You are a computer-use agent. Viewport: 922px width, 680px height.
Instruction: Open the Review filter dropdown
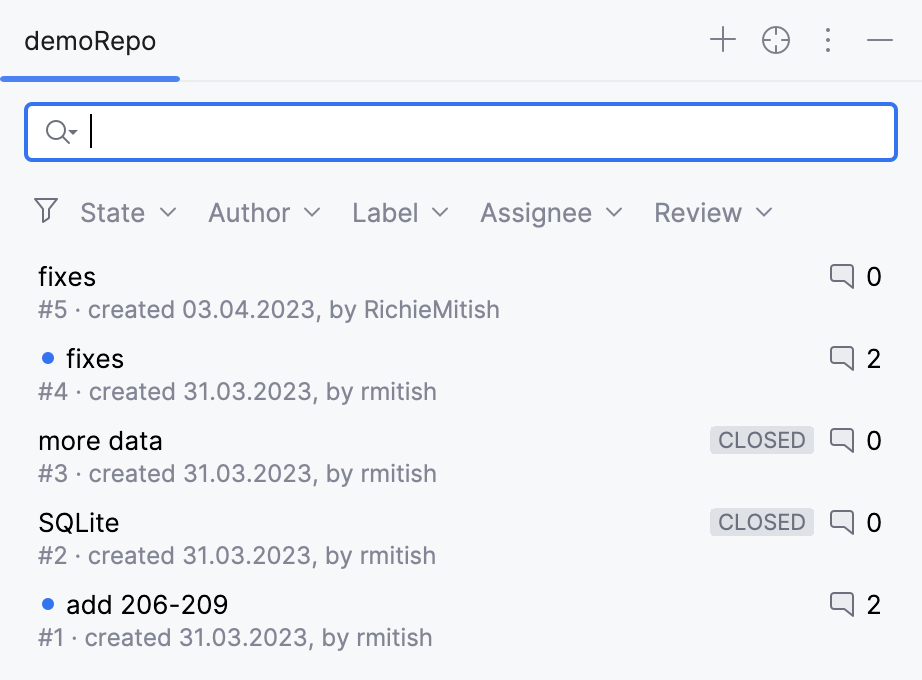click(712, 212)
